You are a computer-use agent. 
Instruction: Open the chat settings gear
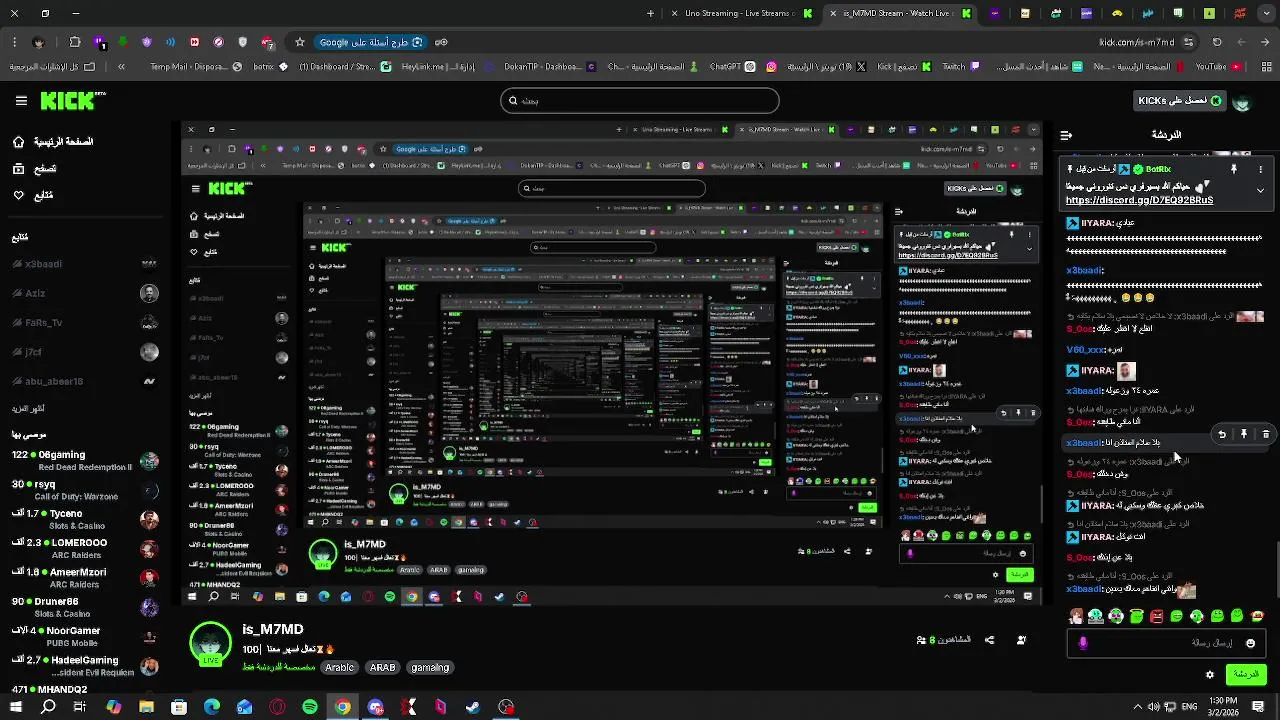[1210, 675]
